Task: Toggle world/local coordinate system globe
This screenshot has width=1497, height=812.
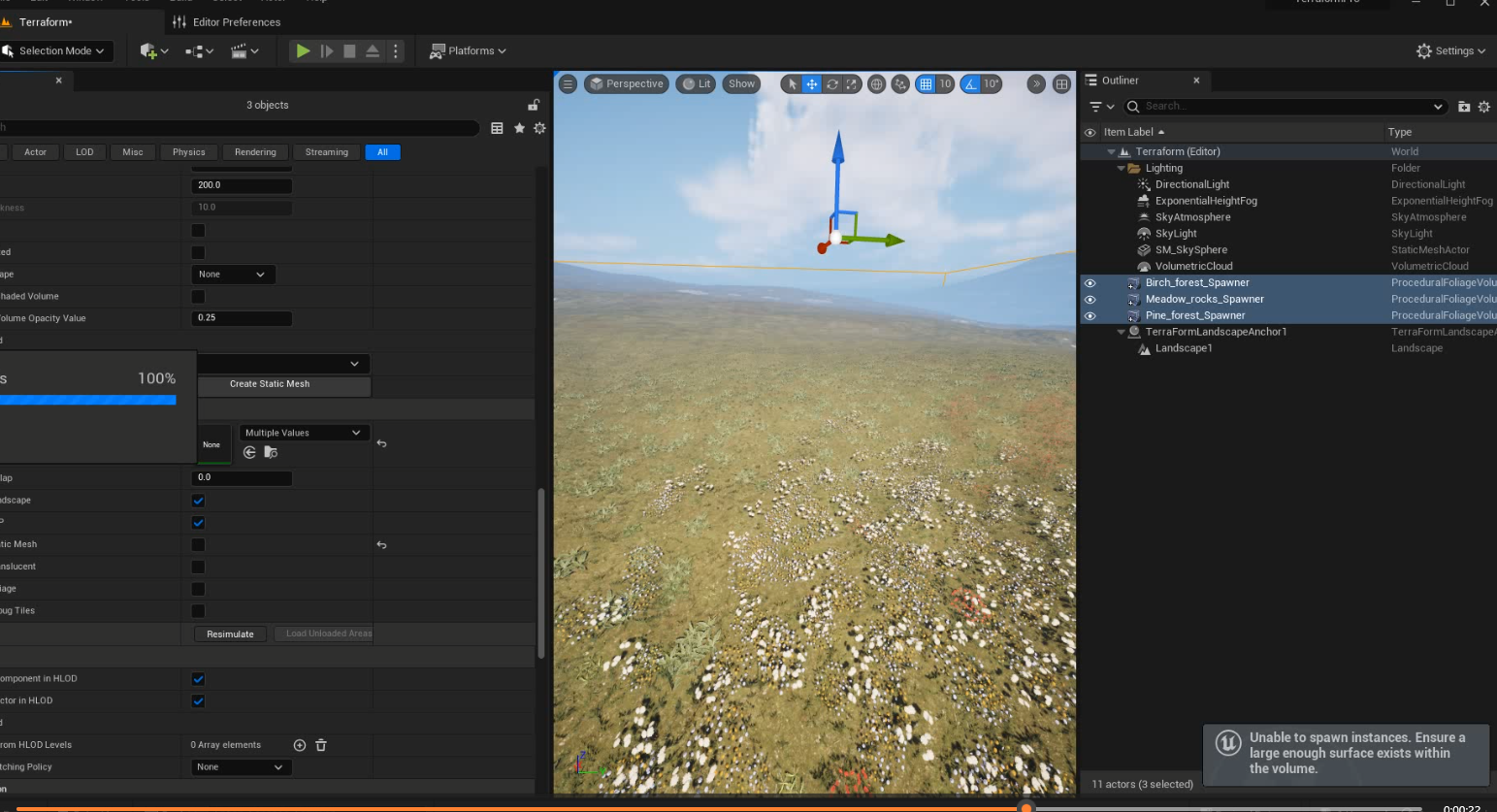Action: [x=876, y=84]
